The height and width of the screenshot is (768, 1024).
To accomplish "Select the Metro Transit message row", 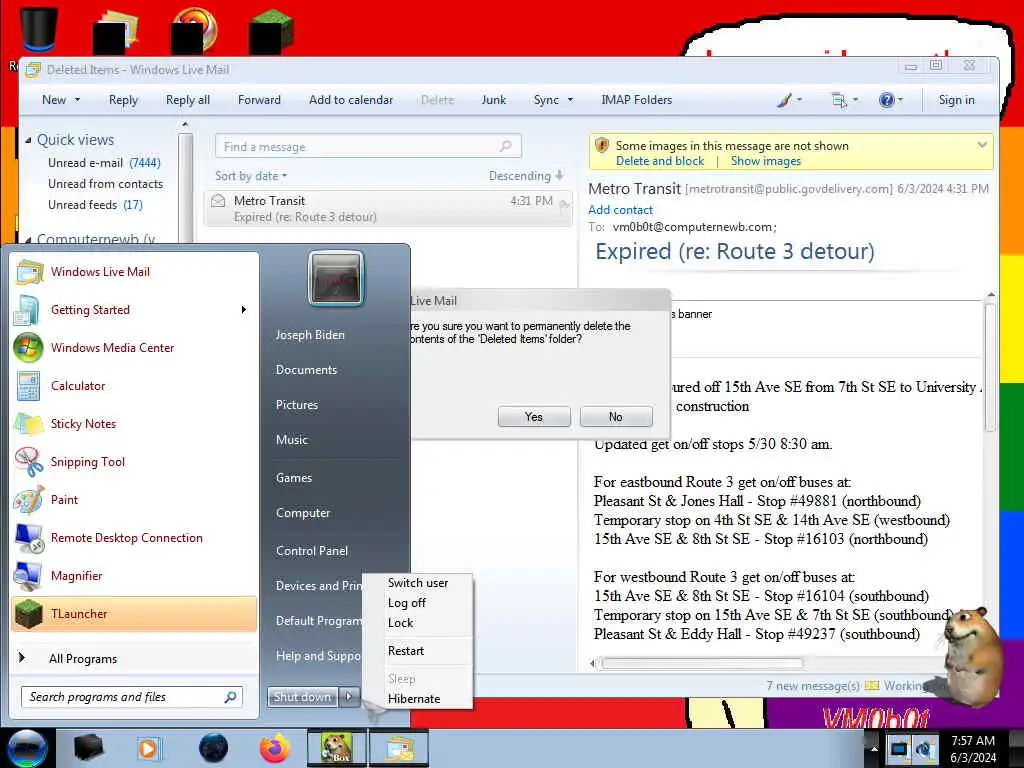I will 388,208.
